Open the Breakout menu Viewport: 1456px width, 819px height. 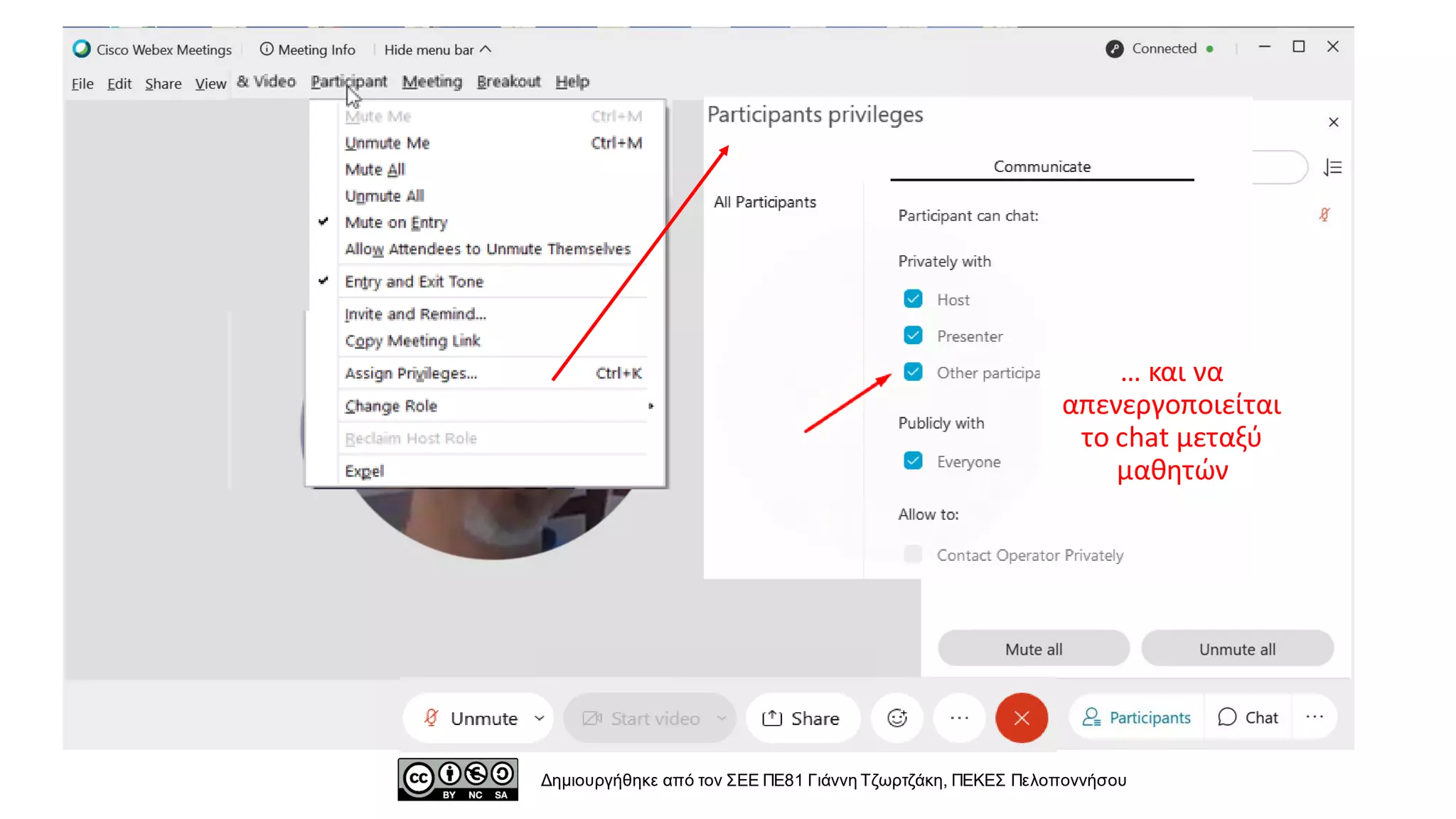pos(508,82)
